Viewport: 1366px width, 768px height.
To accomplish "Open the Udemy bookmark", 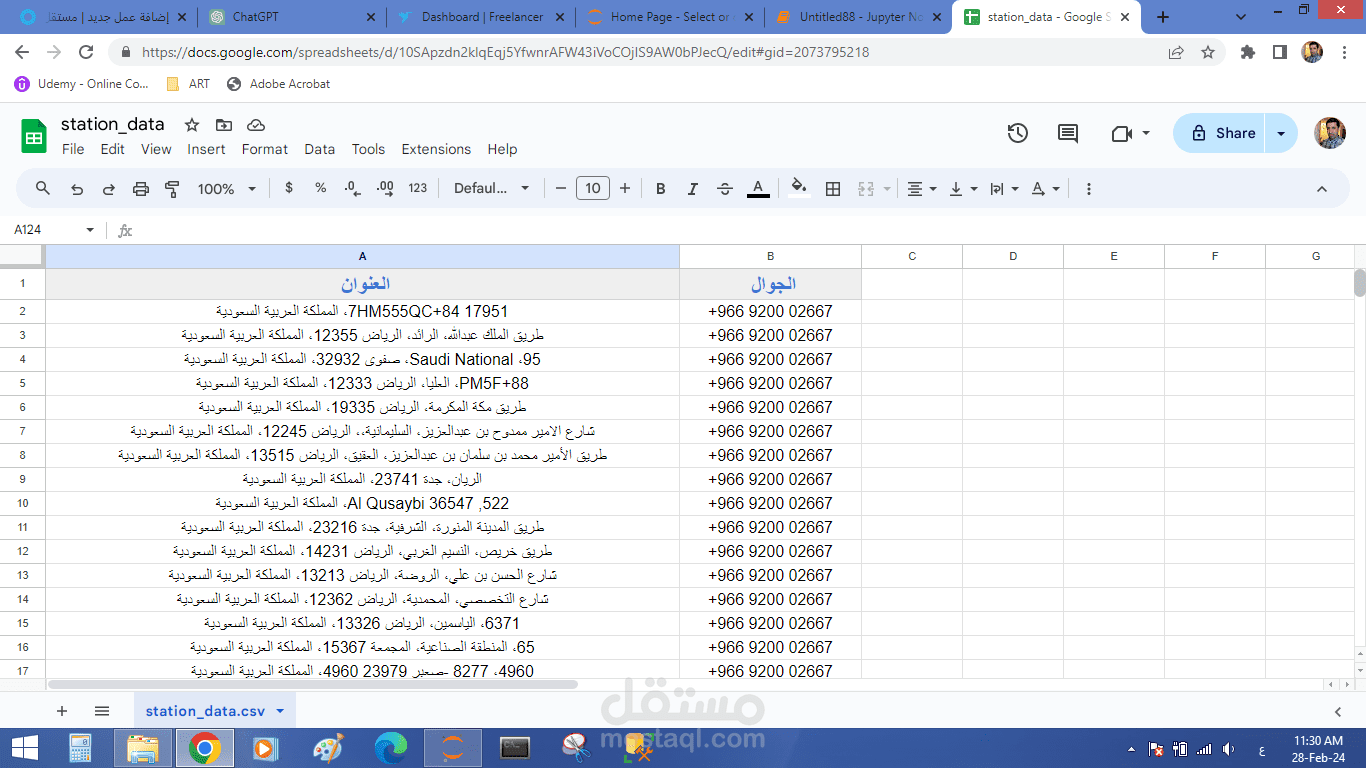I will click(x=82, y=84).
